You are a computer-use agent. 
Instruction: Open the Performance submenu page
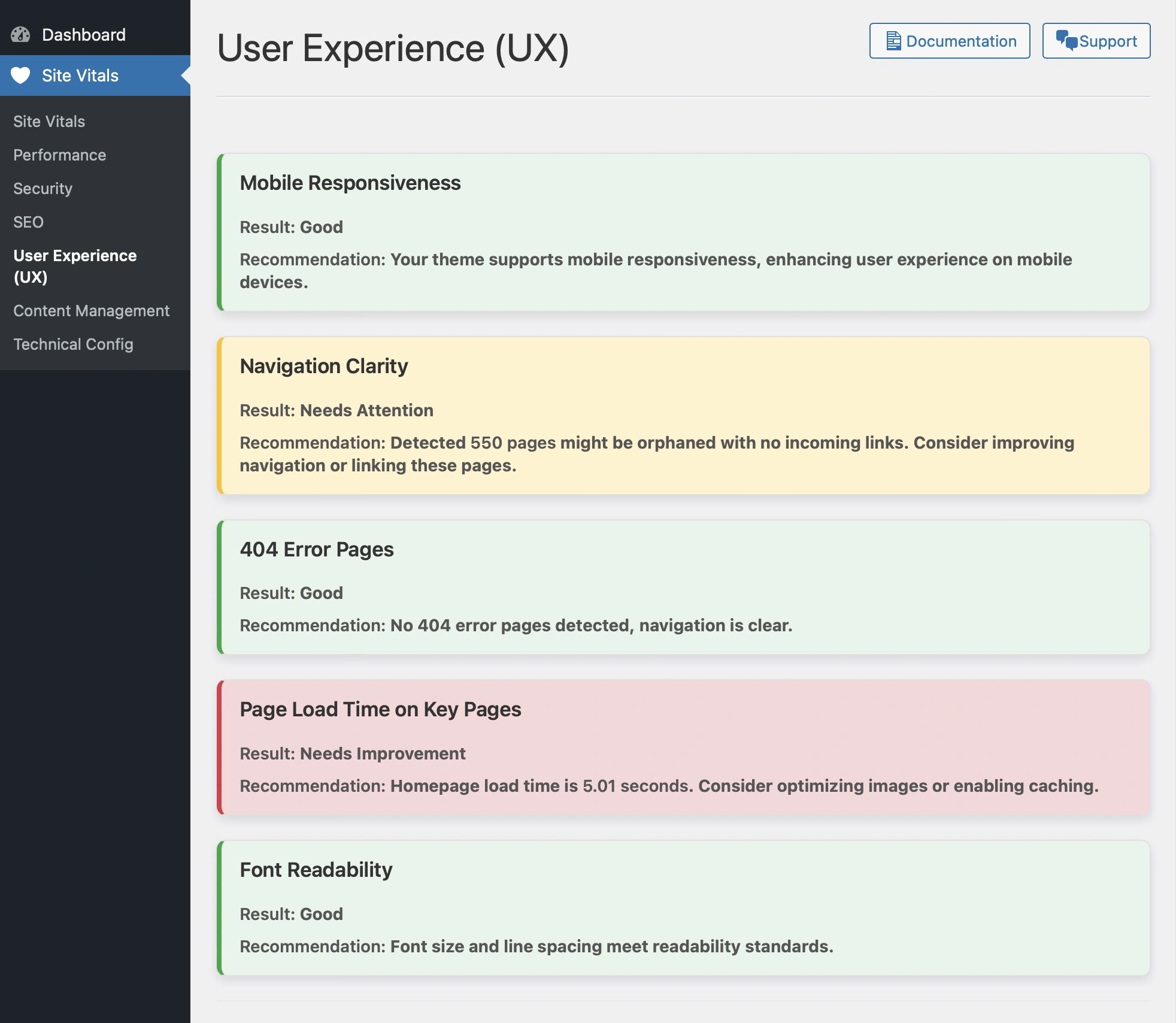click(x=60, y=155)
